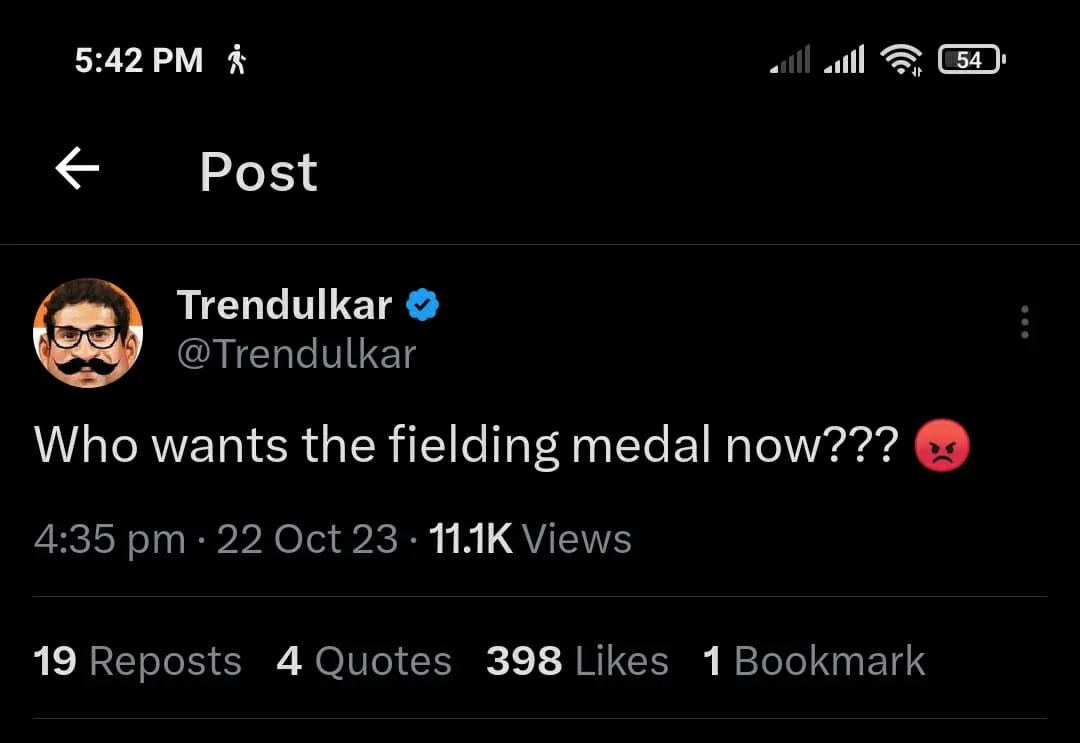The width and height of the screenshot is (1080, 743).
Task: Tap the second cellular signal icon
Action: 844,61
